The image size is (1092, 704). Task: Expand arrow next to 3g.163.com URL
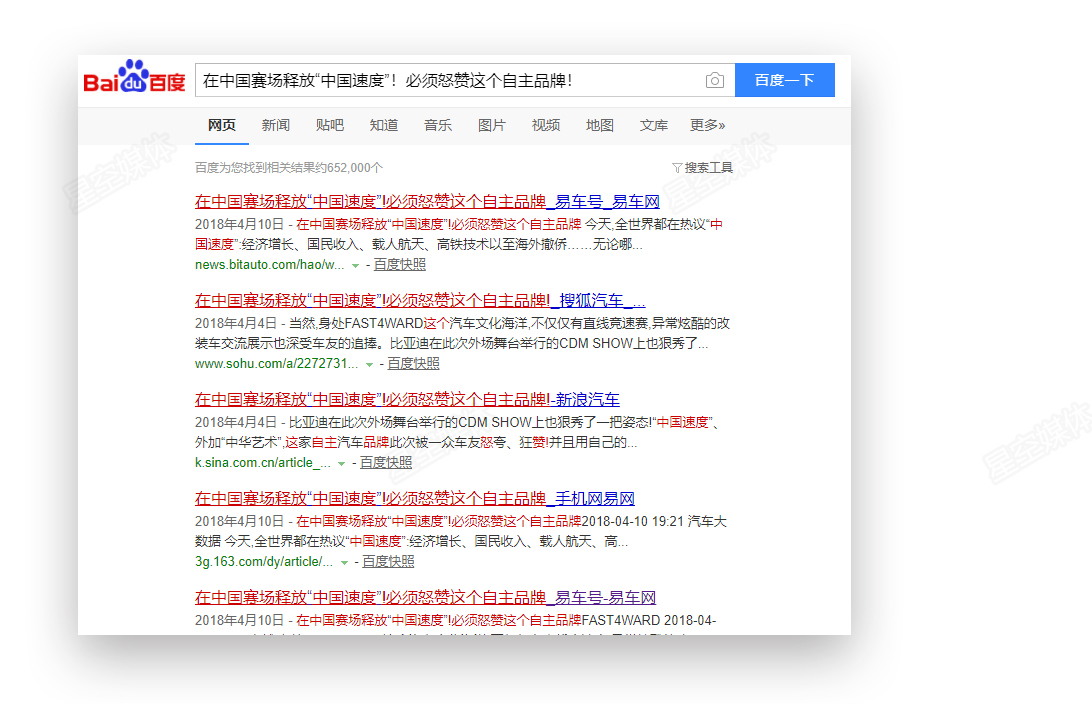[344, 562]
